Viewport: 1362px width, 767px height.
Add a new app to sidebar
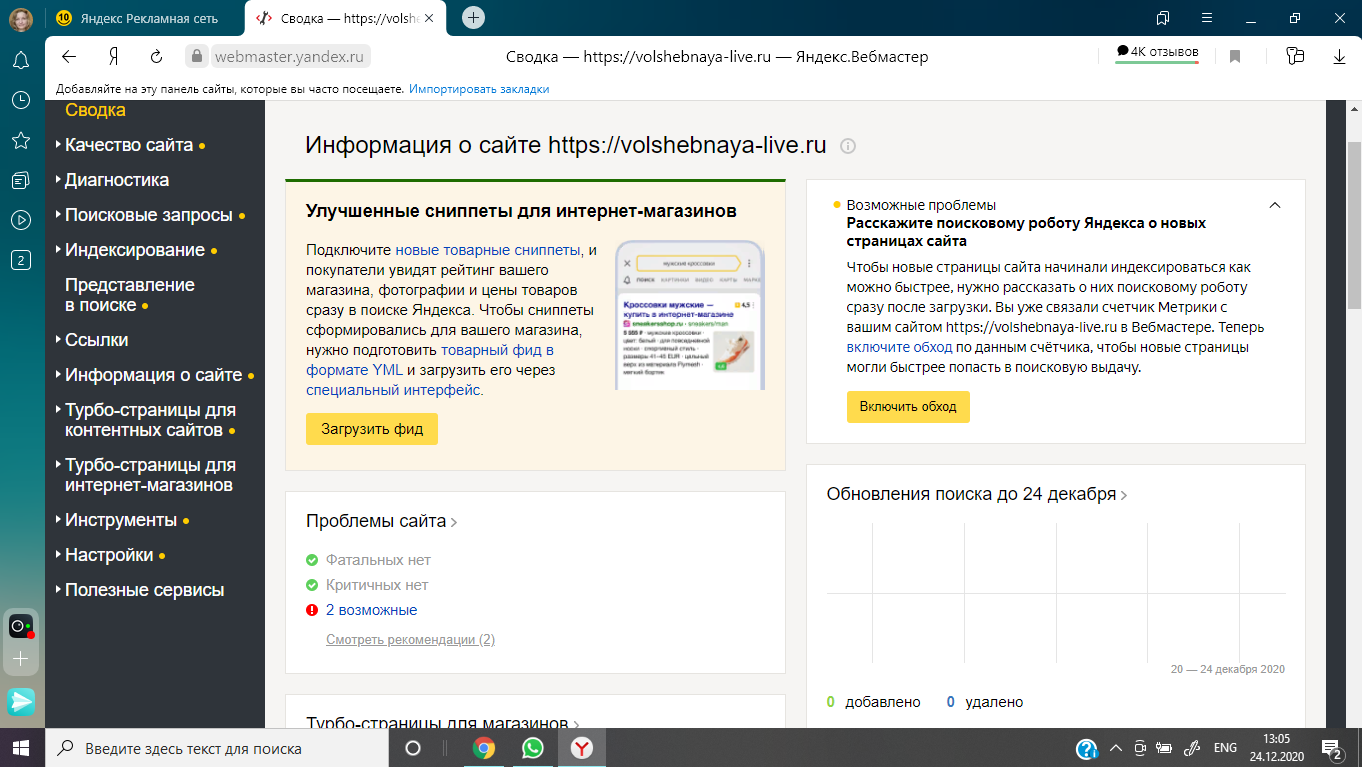(x=20, y=660)
